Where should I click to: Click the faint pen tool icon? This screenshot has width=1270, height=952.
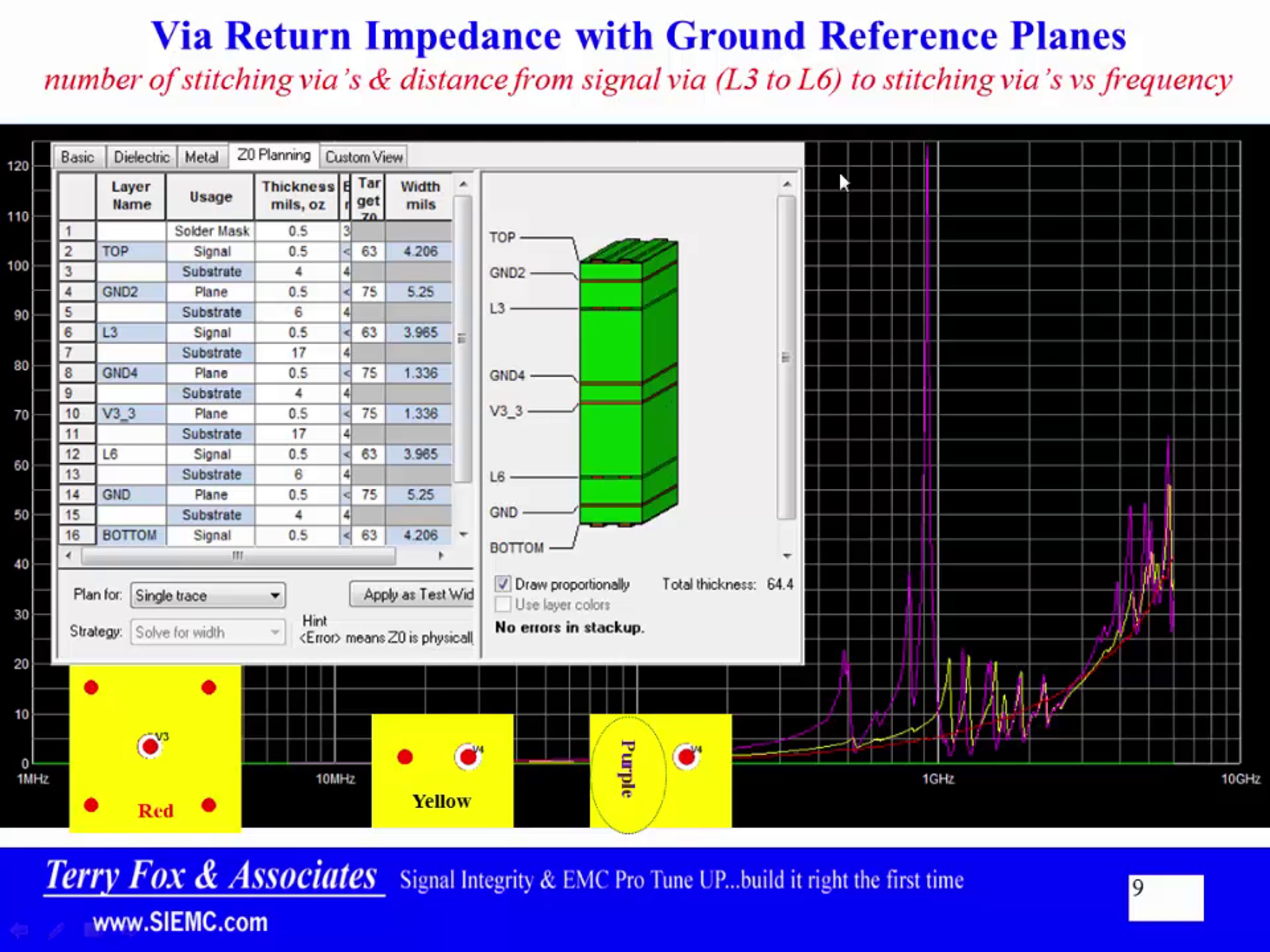pos(56,930)
